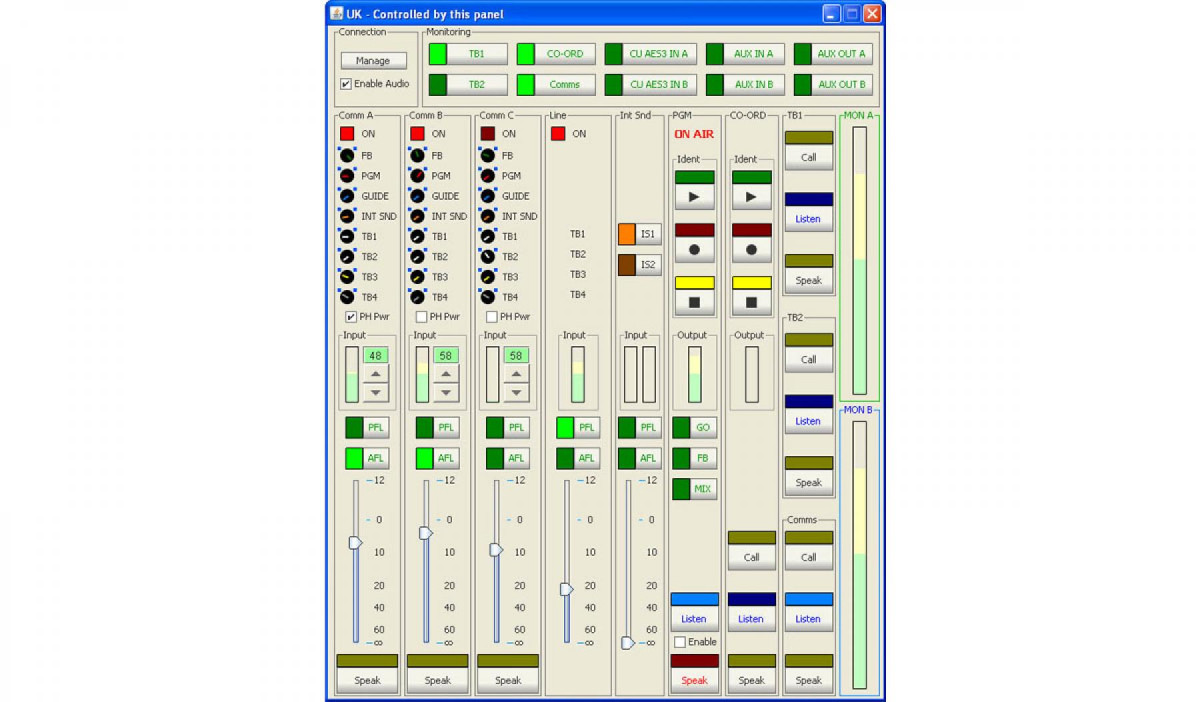The height and width of the screenshot is (702, 1200).
Task: Open the Manage connection button
Action: (373, 61)
